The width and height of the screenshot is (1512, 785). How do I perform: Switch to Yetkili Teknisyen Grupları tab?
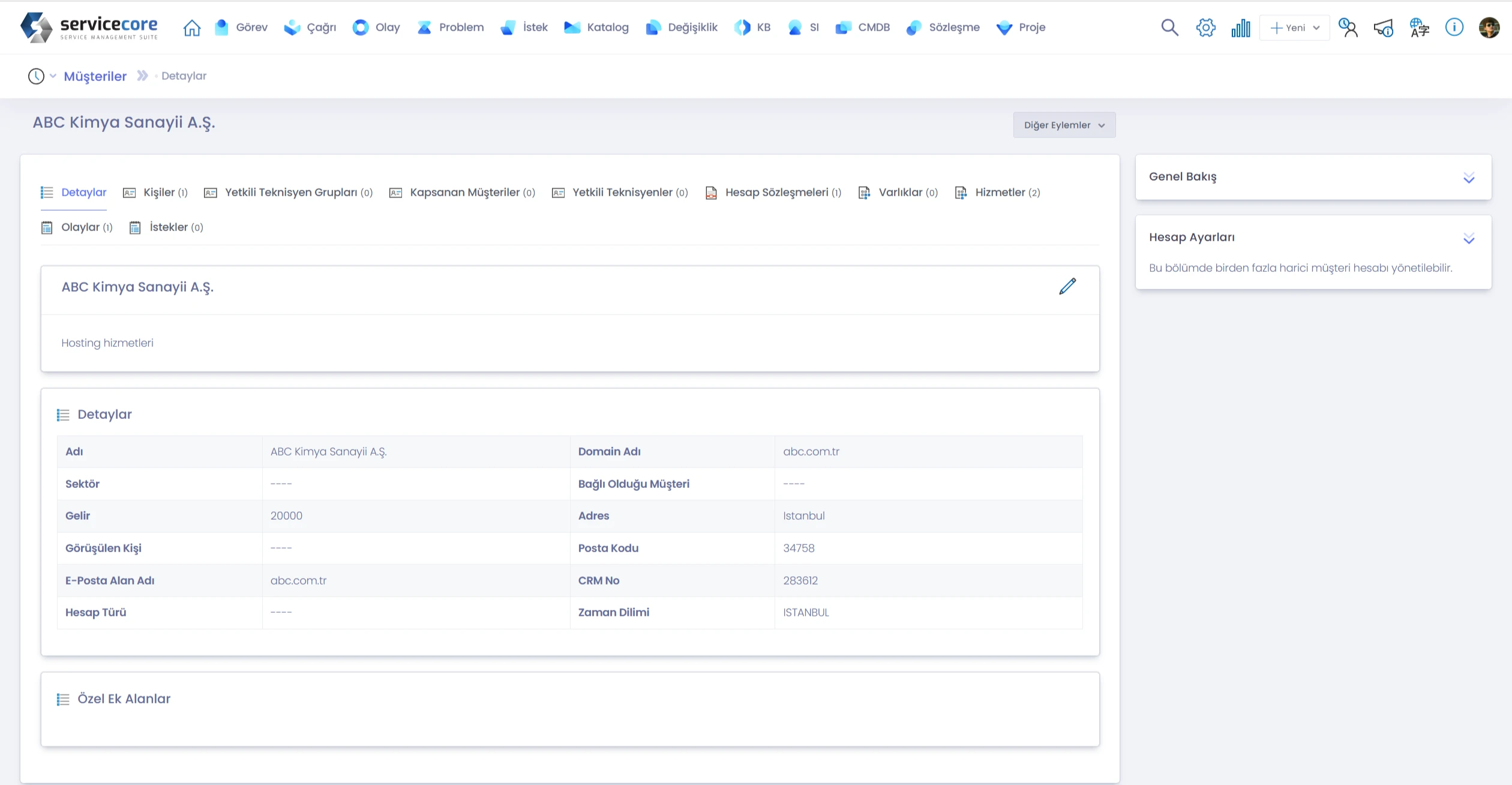coord(289,193)
